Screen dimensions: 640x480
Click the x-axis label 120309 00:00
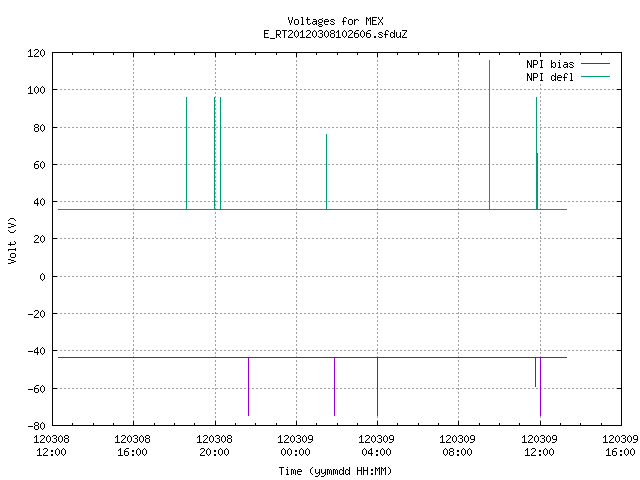pos(296,445)
